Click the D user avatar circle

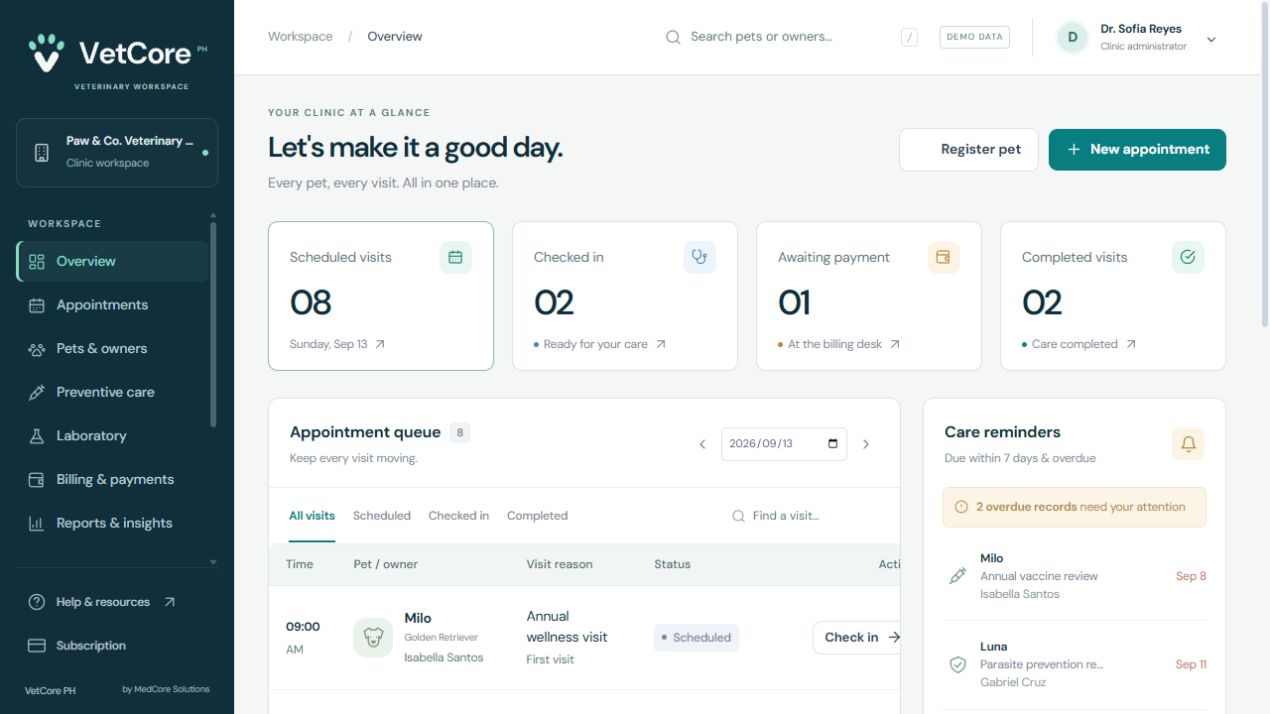click(1073, 37)
